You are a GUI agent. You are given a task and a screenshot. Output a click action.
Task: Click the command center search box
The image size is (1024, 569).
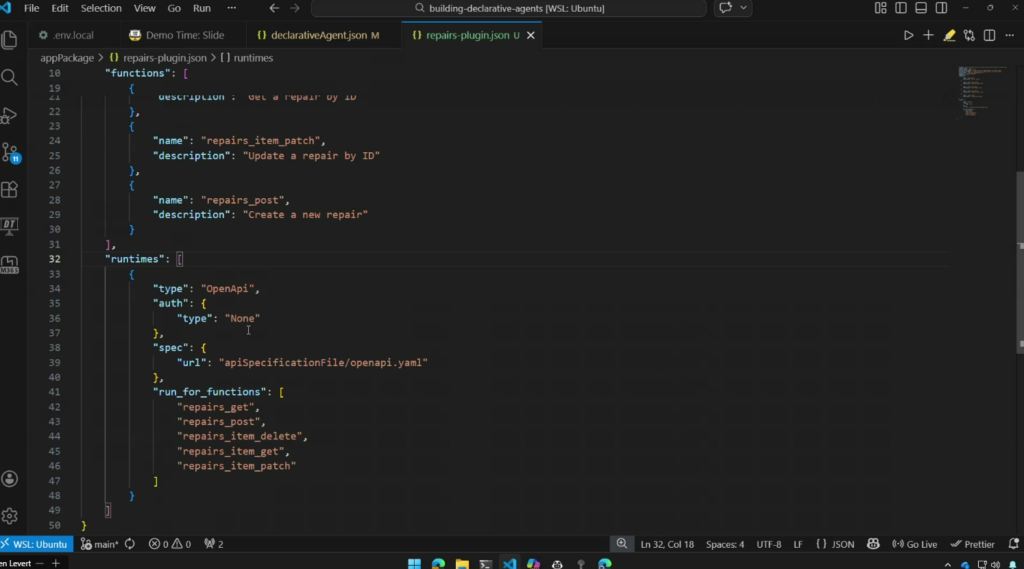508,8
